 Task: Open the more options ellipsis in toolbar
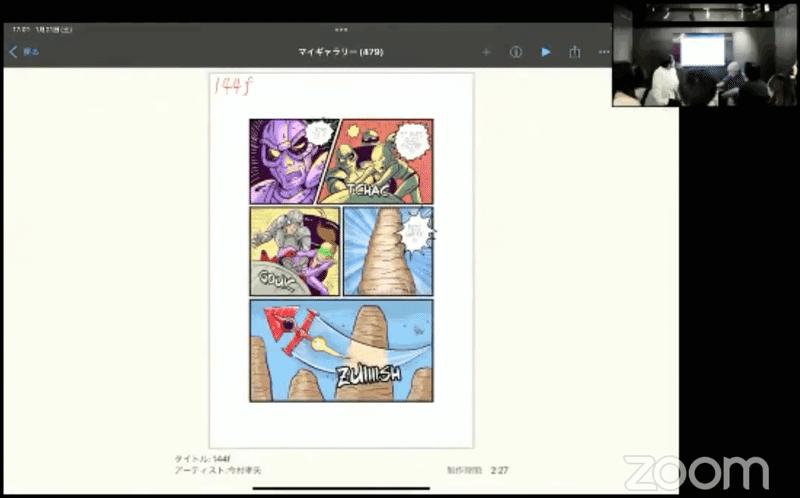[604, 52]
